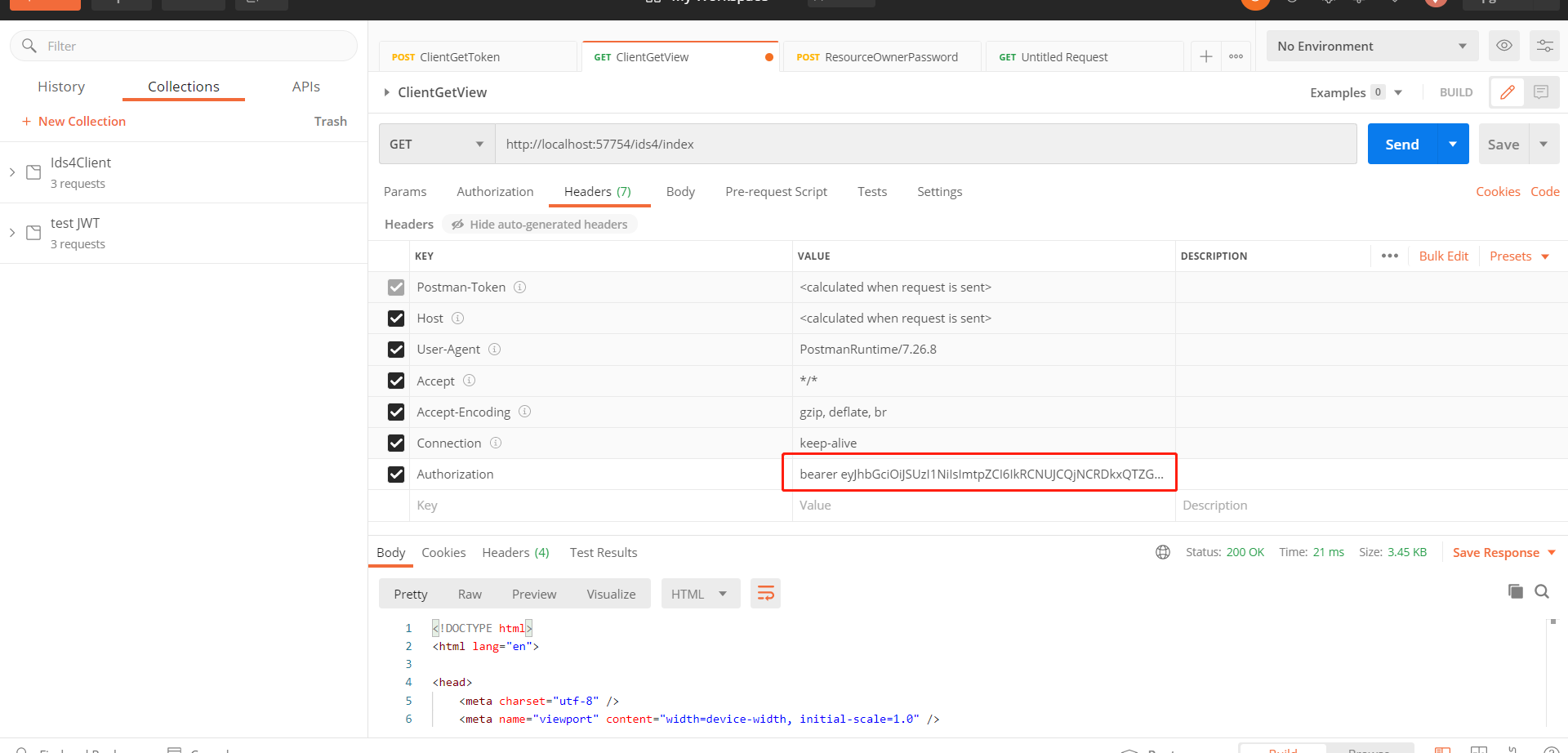The image size is (1568, 753).
Task: Uncheck the Accept-Encoding header checkbox
Action: [396, 412]
